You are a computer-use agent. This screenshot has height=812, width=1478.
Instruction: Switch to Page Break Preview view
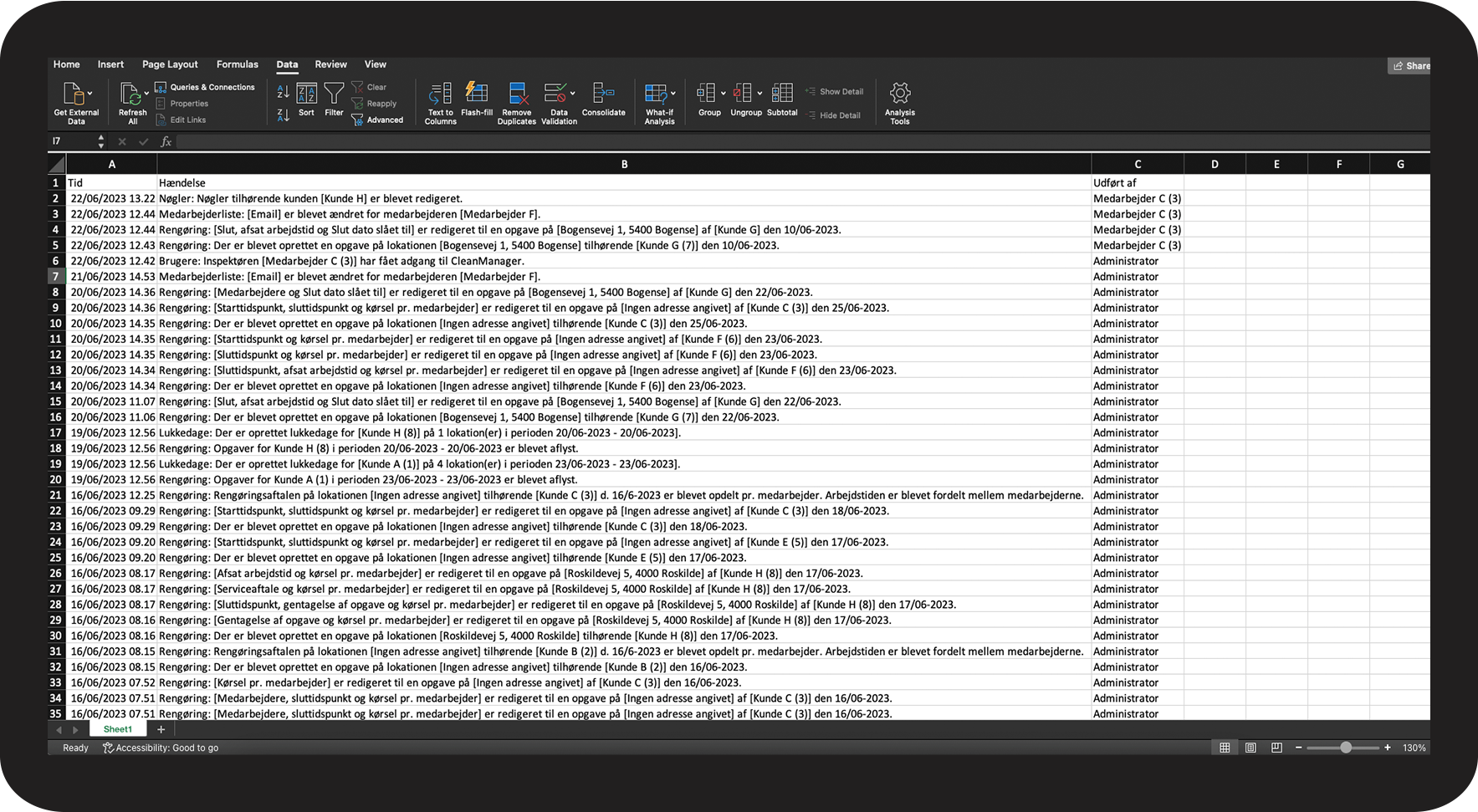(1276, 748)
